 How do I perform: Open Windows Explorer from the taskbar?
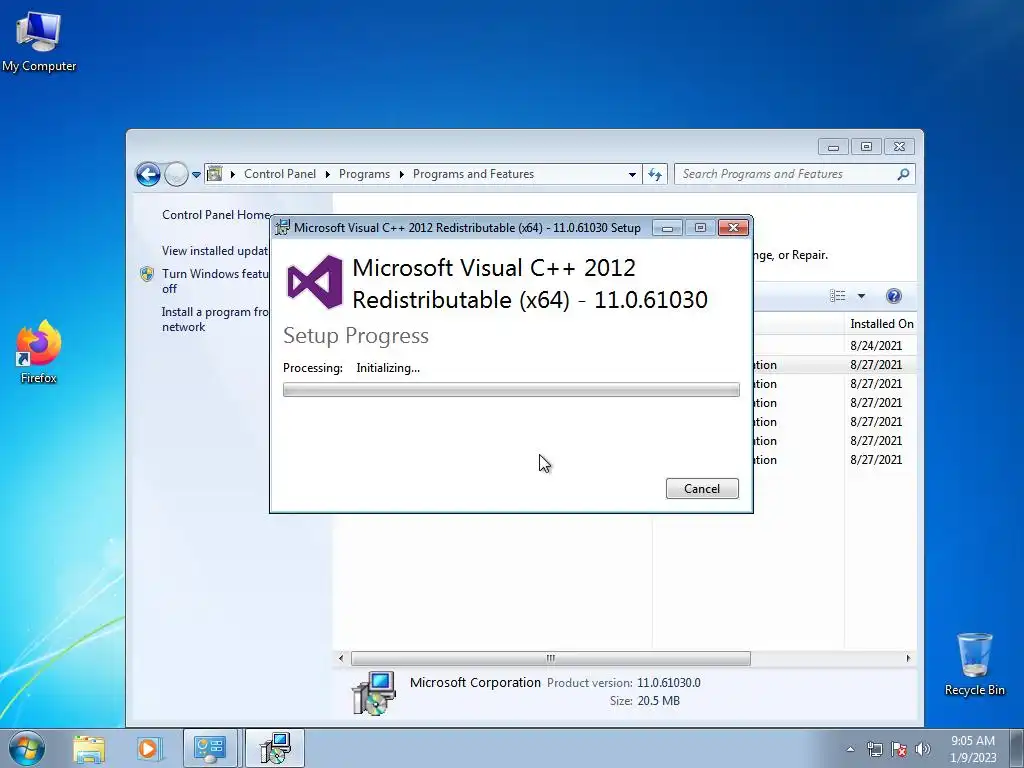[x=89, y=748]
